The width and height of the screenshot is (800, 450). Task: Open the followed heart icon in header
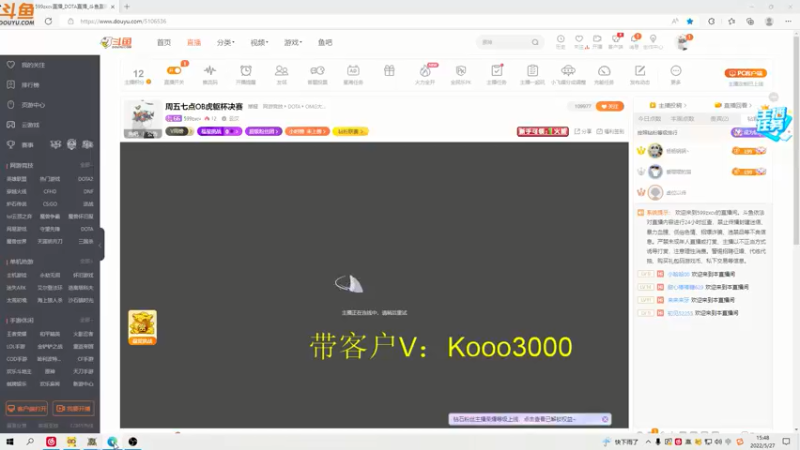click(x=579, y=41)
